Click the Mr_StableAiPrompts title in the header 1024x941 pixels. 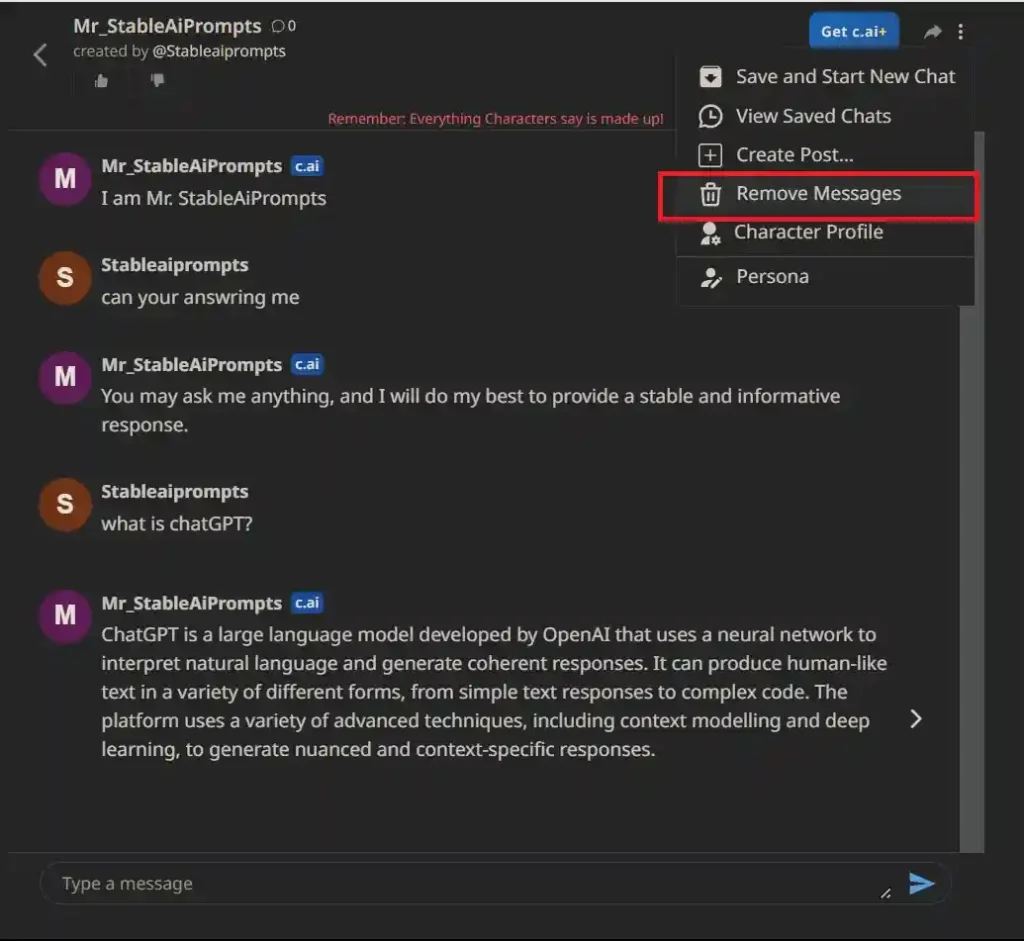167,26
